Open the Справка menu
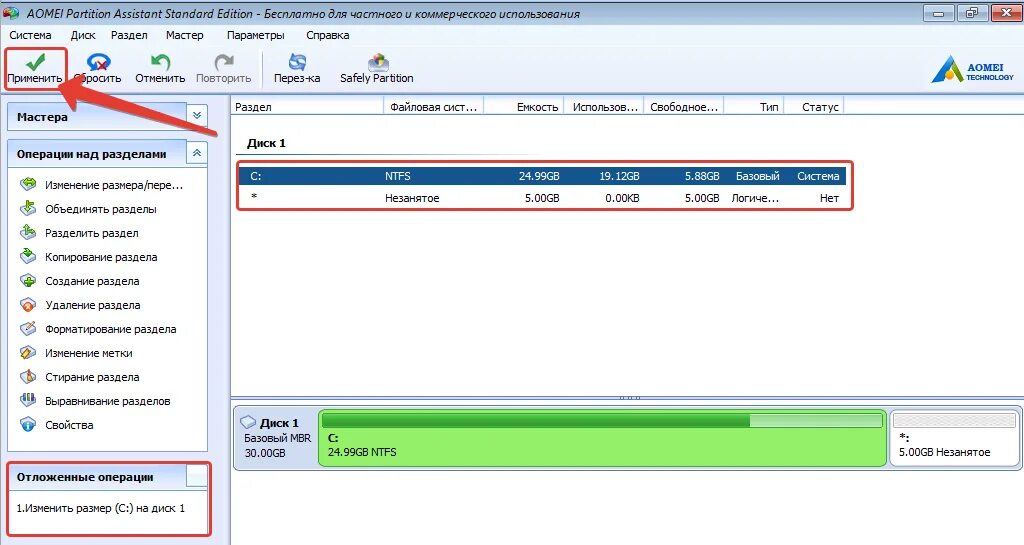This screenshot has width=1024, height=545. coord(328,35)
